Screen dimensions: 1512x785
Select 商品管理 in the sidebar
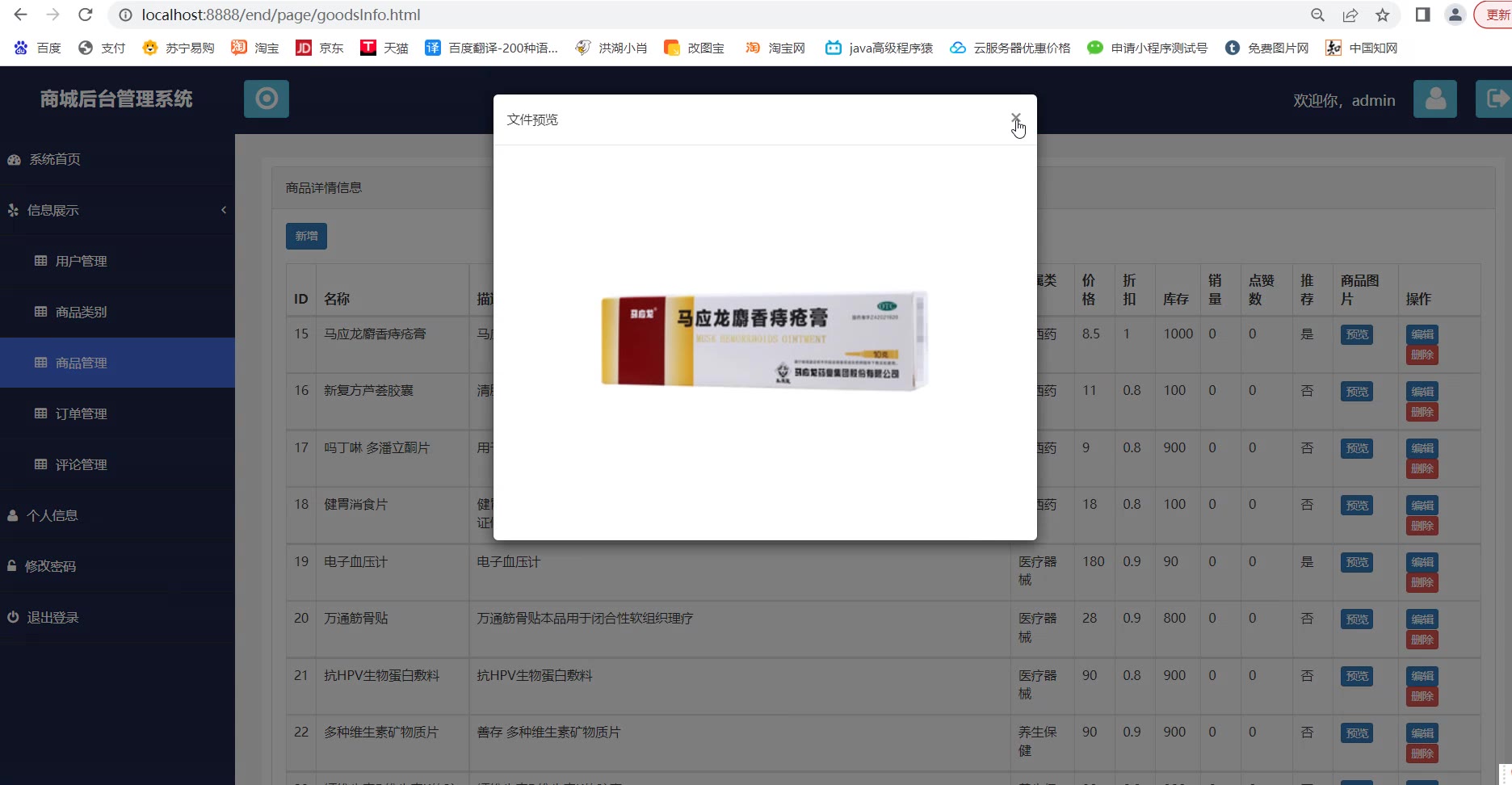[x=117, y=363]
